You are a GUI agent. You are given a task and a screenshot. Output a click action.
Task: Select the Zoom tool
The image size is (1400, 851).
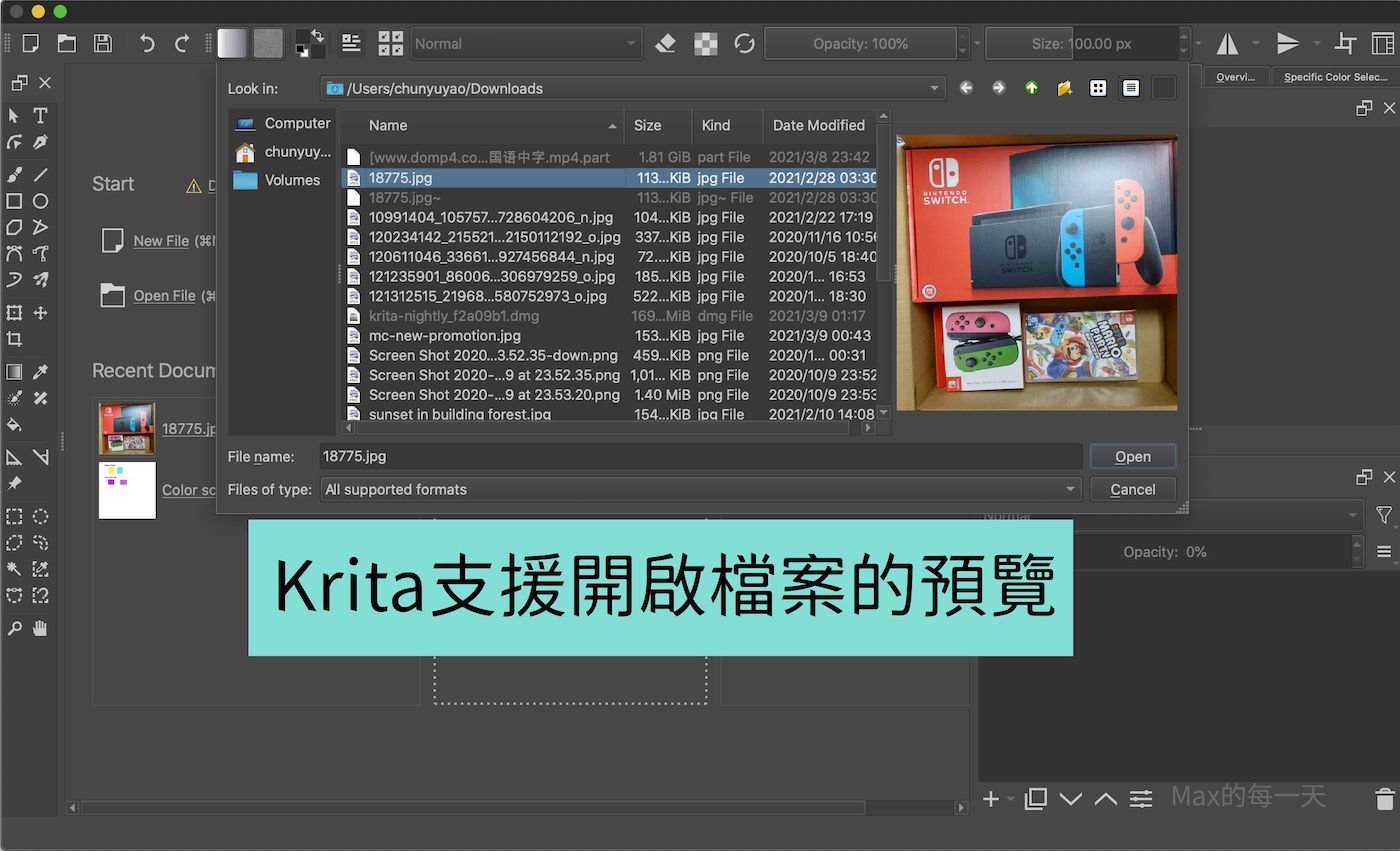(14, 628)
